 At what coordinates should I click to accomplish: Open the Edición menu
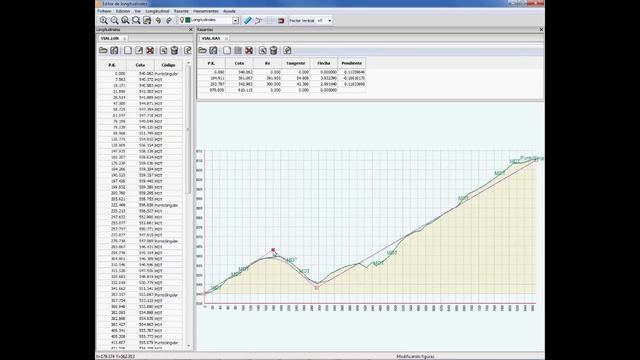click(x=123, y=11)
